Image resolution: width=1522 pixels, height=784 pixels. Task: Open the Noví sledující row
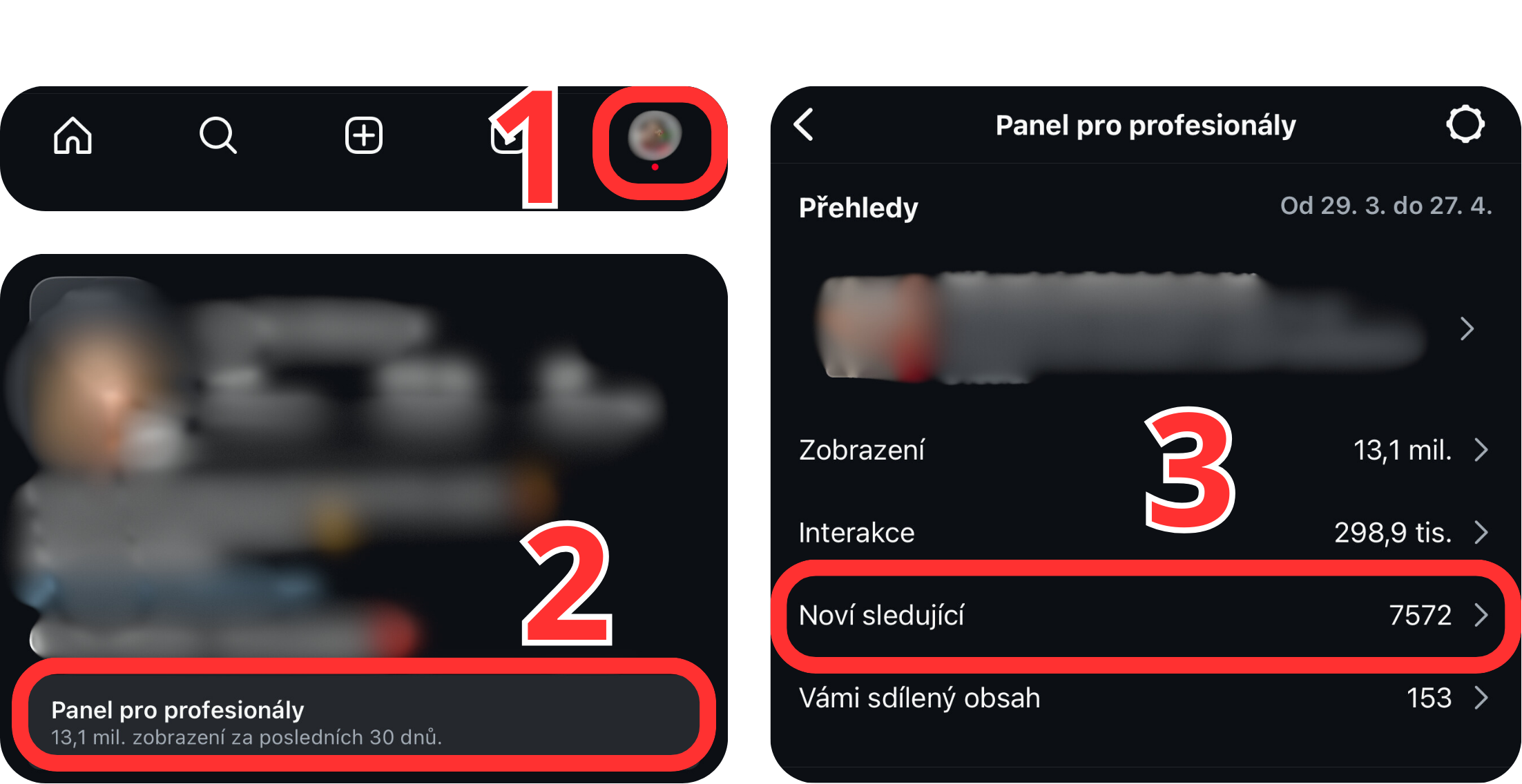[1145, 616]
